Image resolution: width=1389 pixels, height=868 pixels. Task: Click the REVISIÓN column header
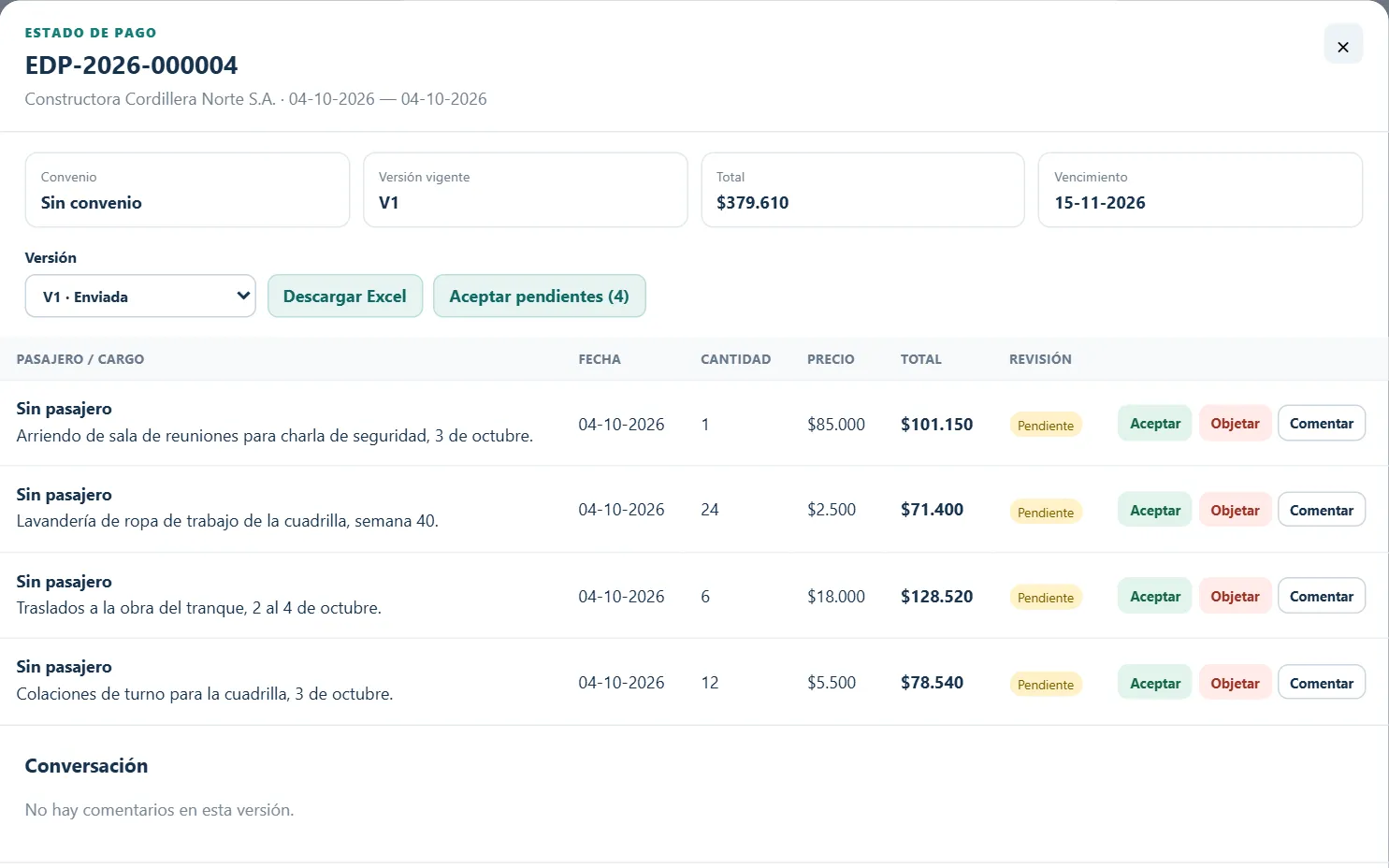[x=1040, y=359]
